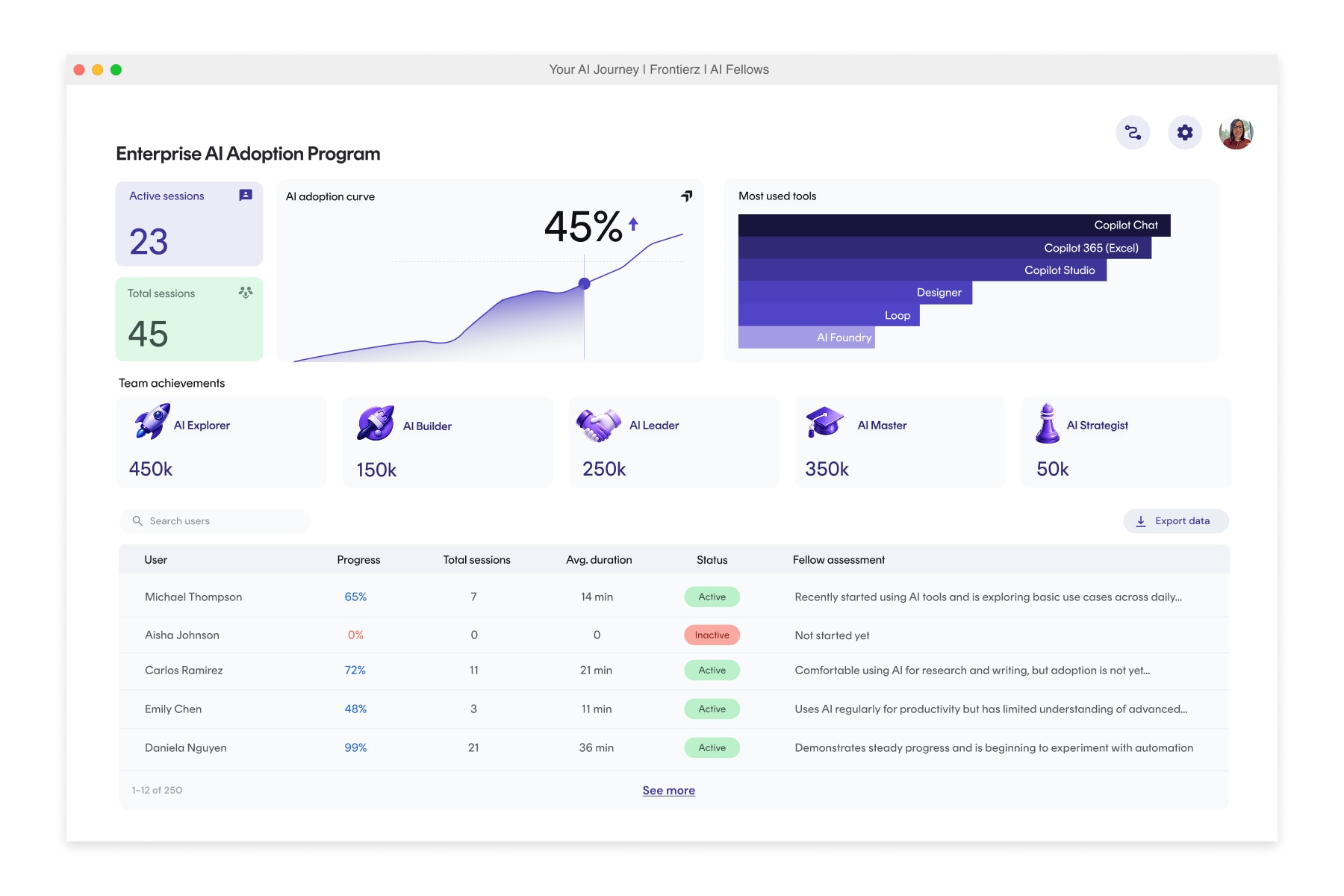Open the journey path icon in header
This screenshot has width=1344, height=896.
pyautogui.click(x=1133, y=133)
